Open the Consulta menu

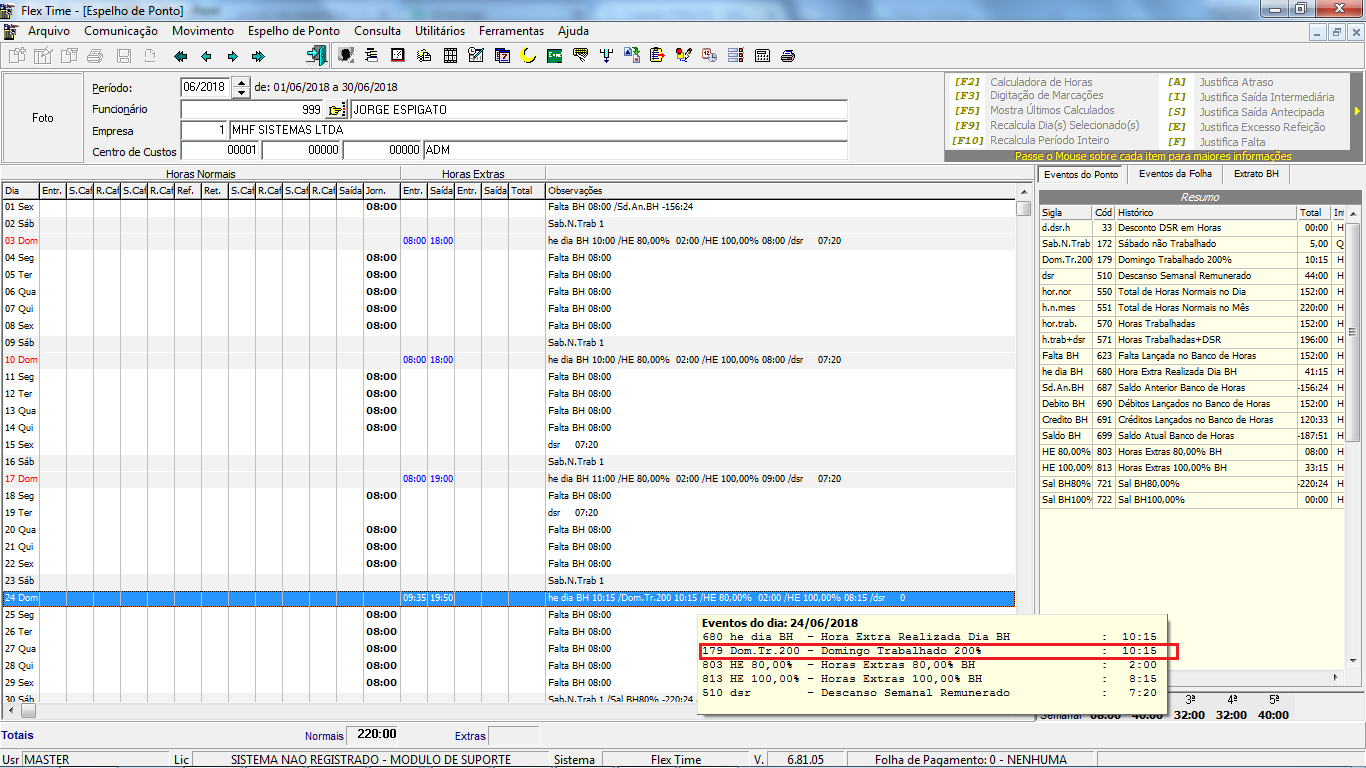378,31
